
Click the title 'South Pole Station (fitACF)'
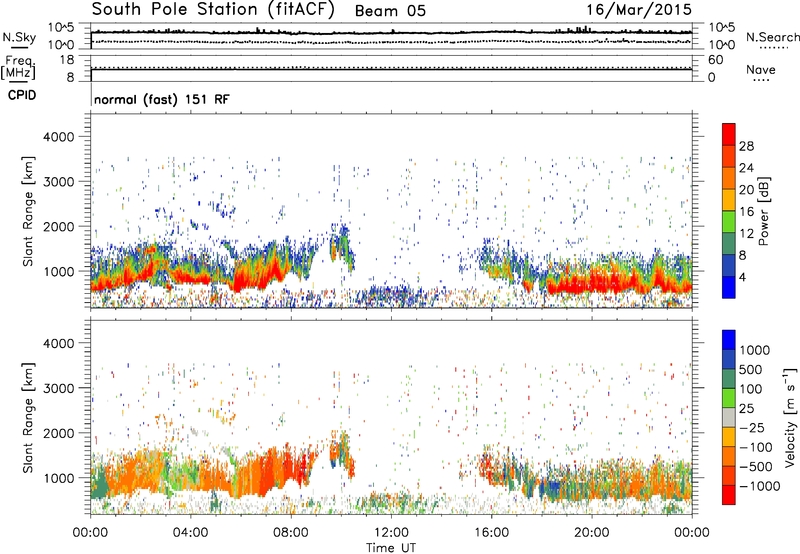tap(213, 9)
